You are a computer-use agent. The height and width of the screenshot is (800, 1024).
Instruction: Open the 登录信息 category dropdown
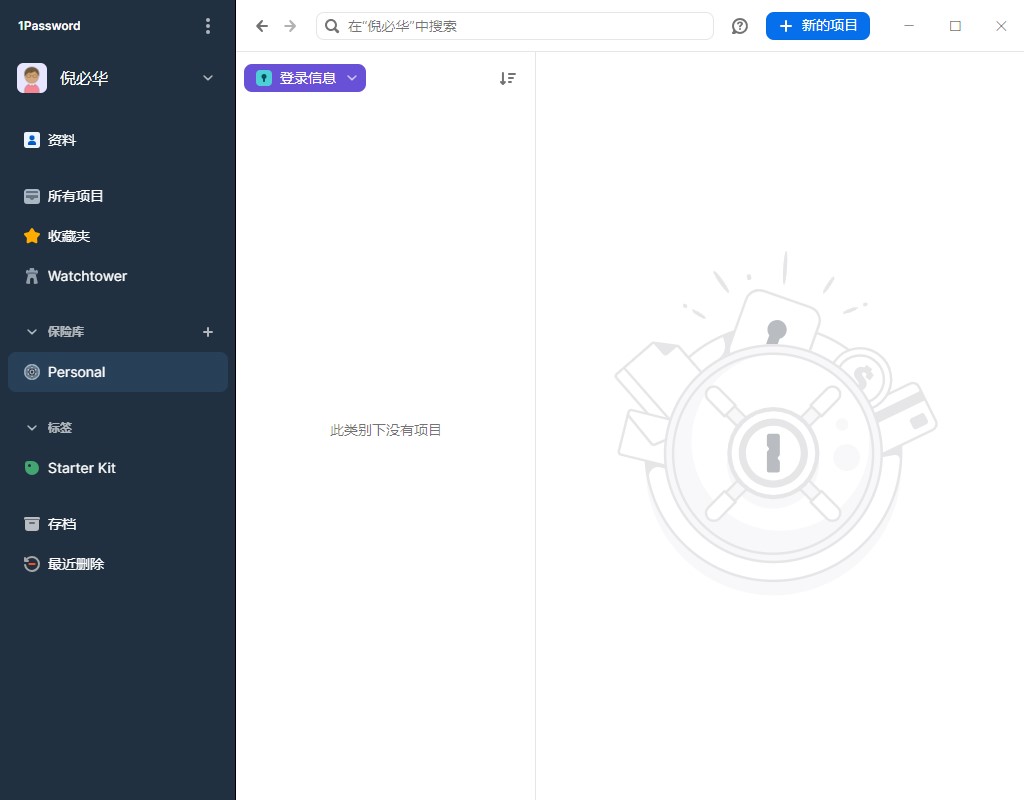305,78
